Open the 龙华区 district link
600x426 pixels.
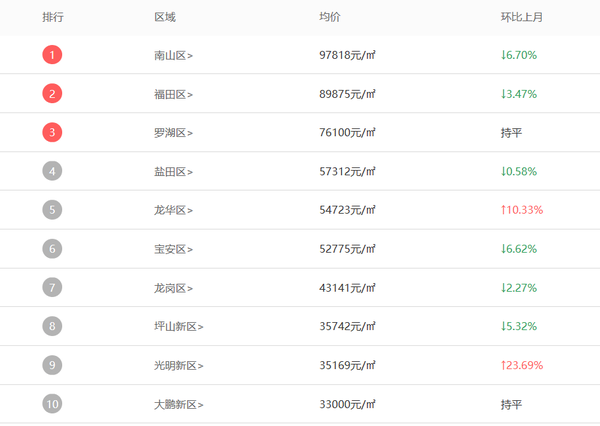point(173,210)
